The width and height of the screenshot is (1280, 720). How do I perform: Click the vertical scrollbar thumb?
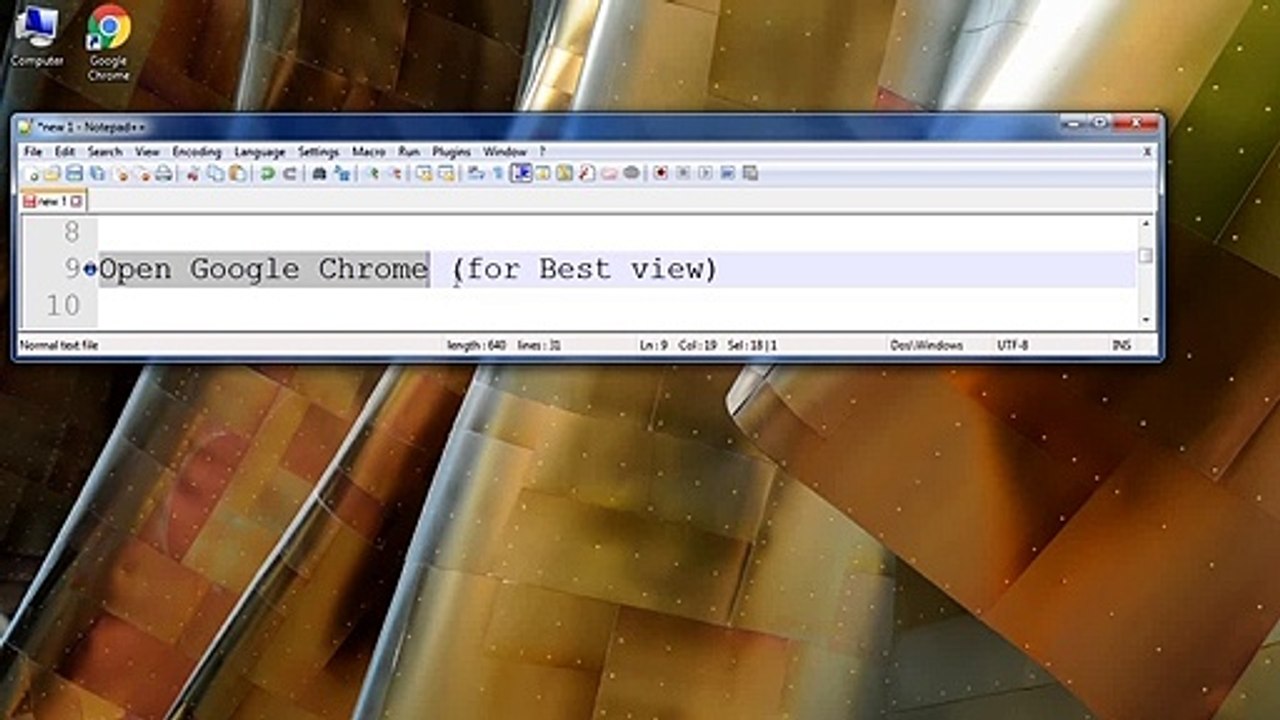point(1146,256)
